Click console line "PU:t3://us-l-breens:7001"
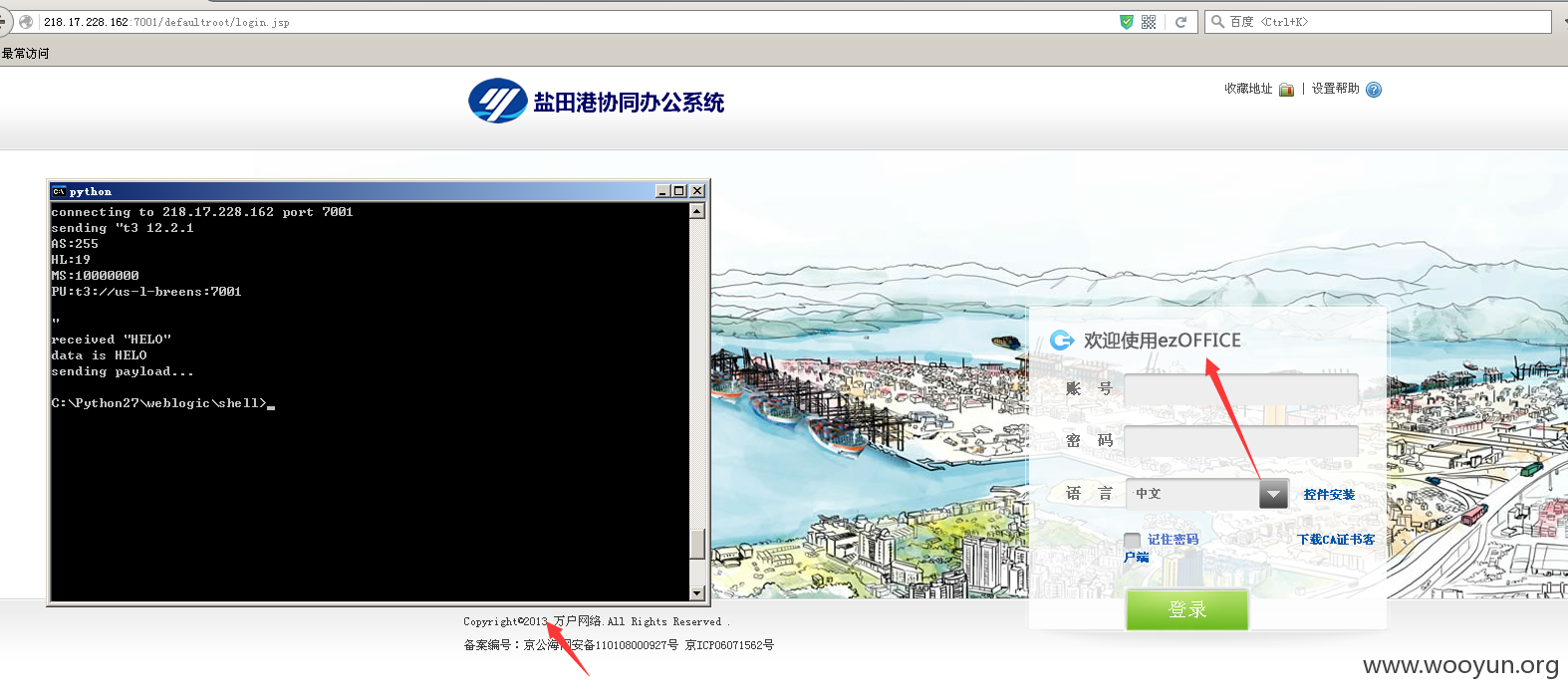 pyautogui.click(x=146, y=292)
